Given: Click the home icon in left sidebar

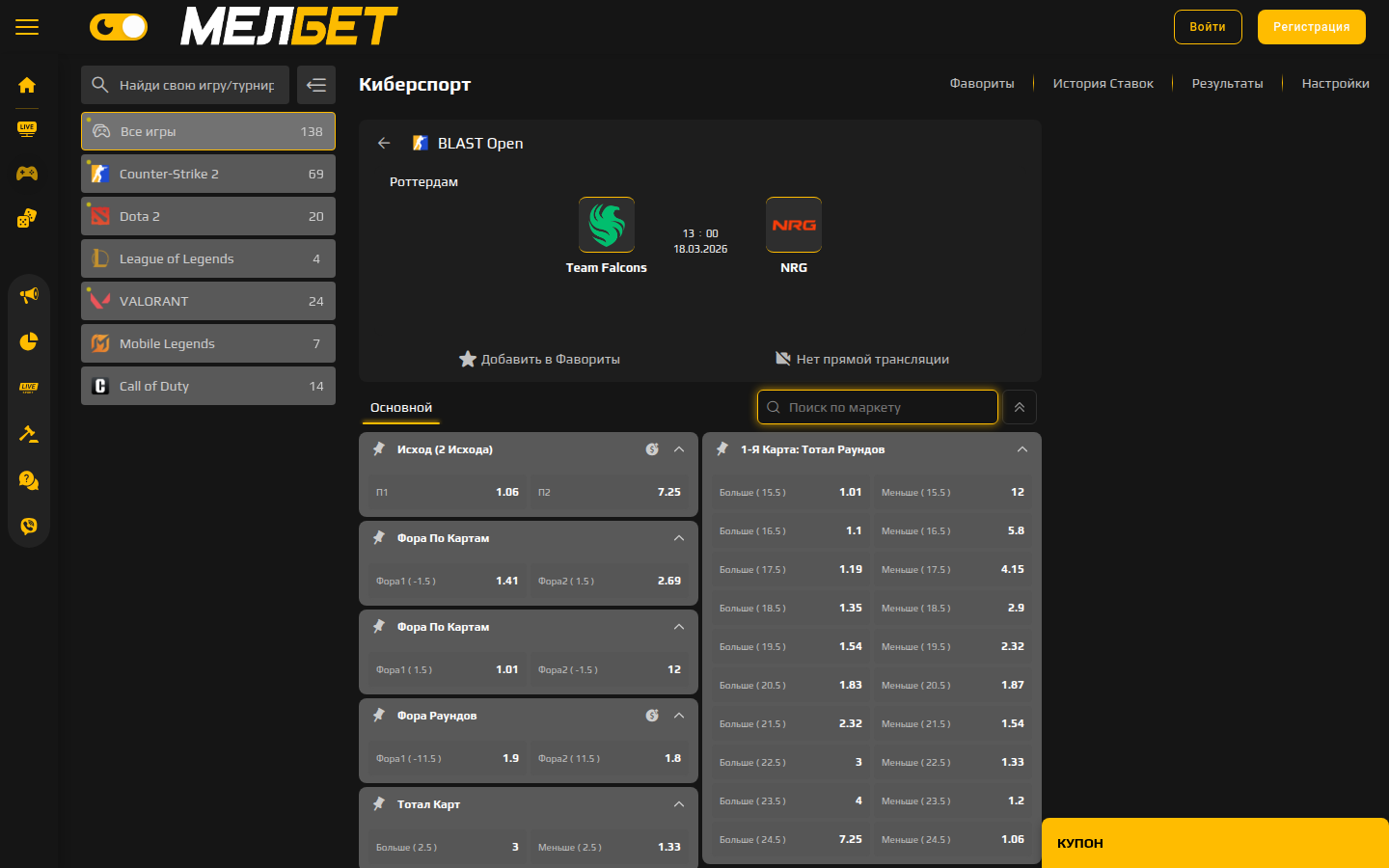Looking at the screenshot, I should (27, 85).
